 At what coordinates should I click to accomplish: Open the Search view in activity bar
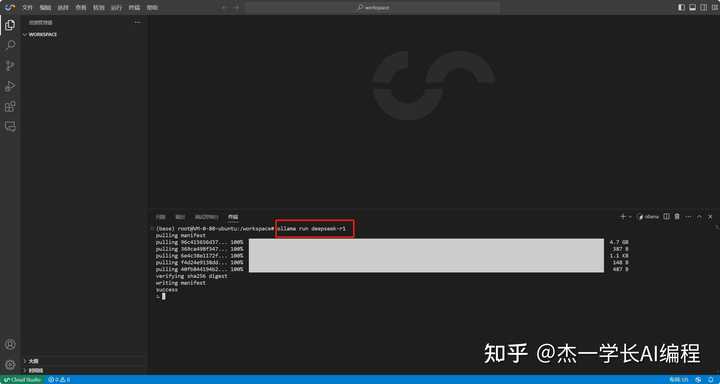[10, 45]
